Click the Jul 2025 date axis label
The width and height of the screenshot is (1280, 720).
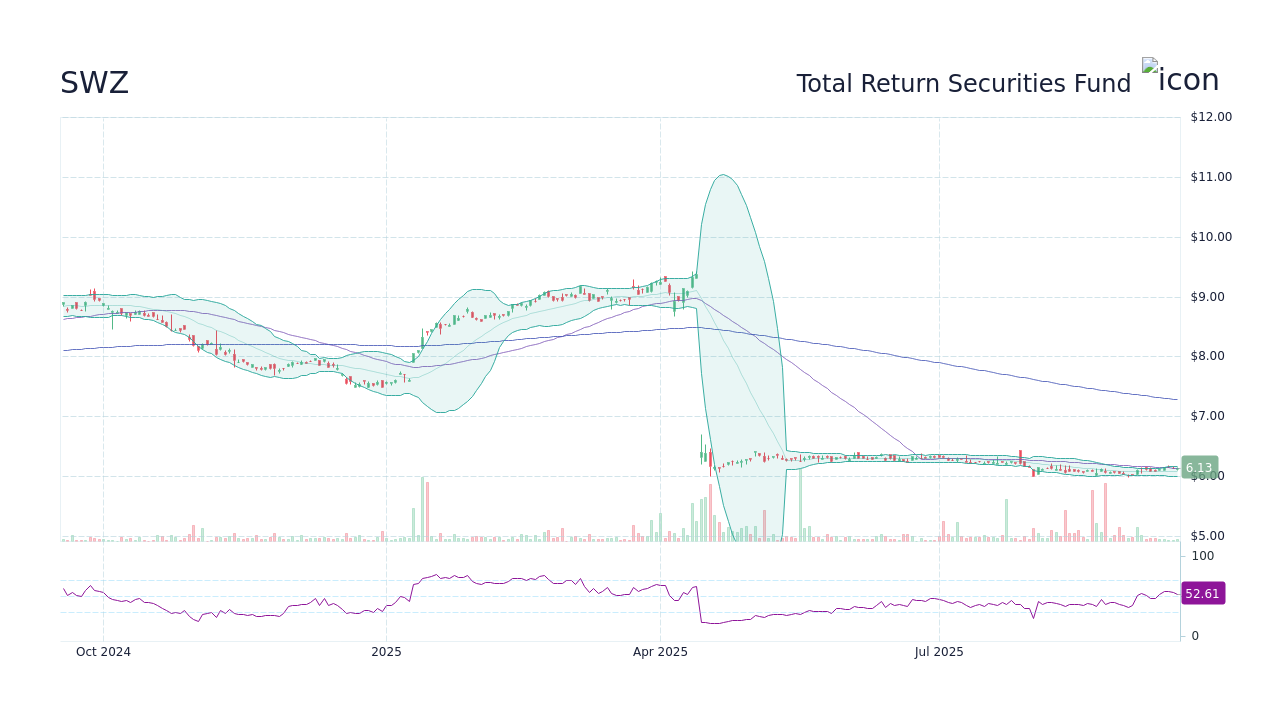pyautogui.click(x=939, y=652)
